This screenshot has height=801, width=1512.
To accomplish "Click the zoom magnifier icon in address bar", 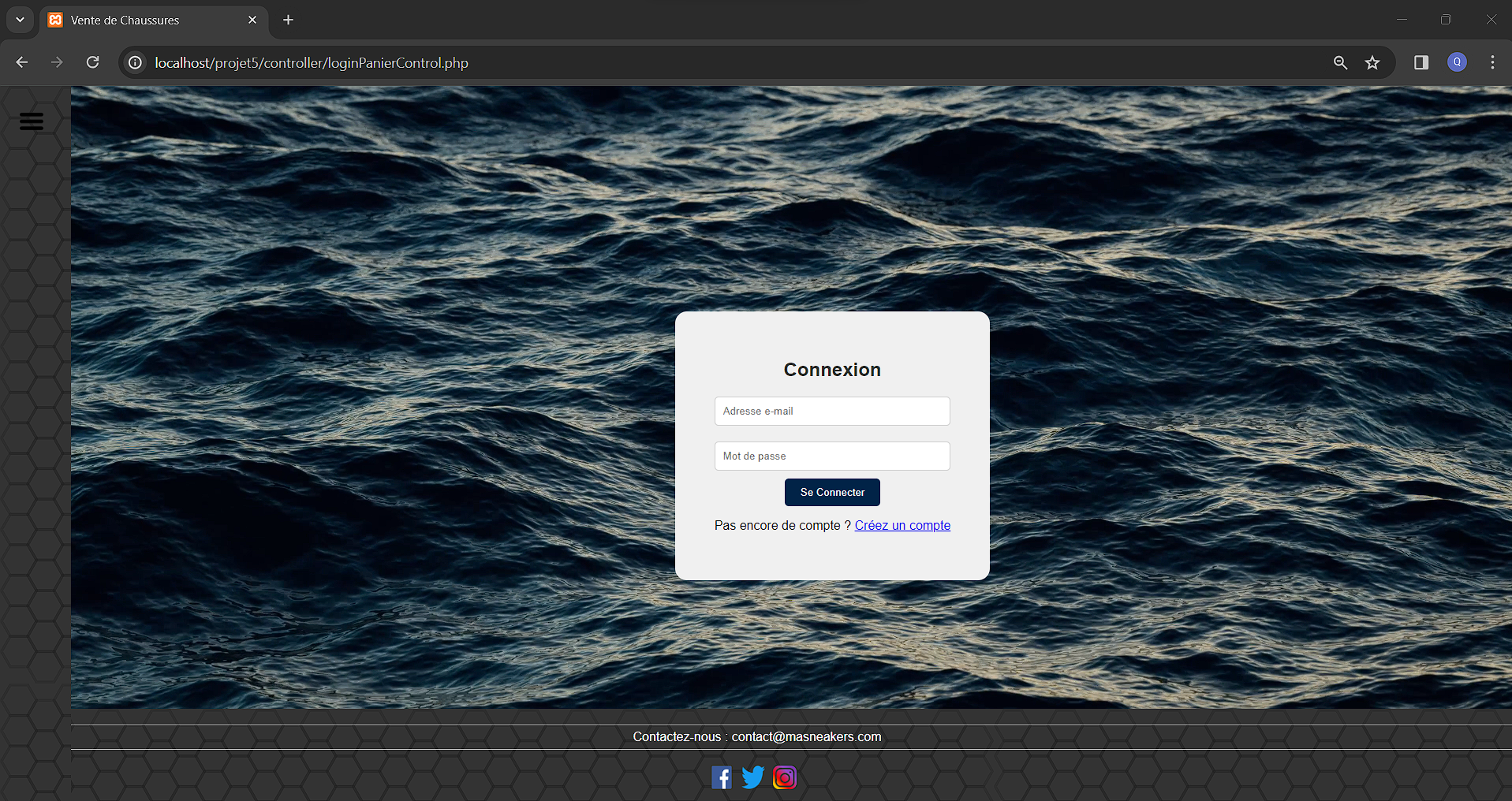I will click(1340, 62).
